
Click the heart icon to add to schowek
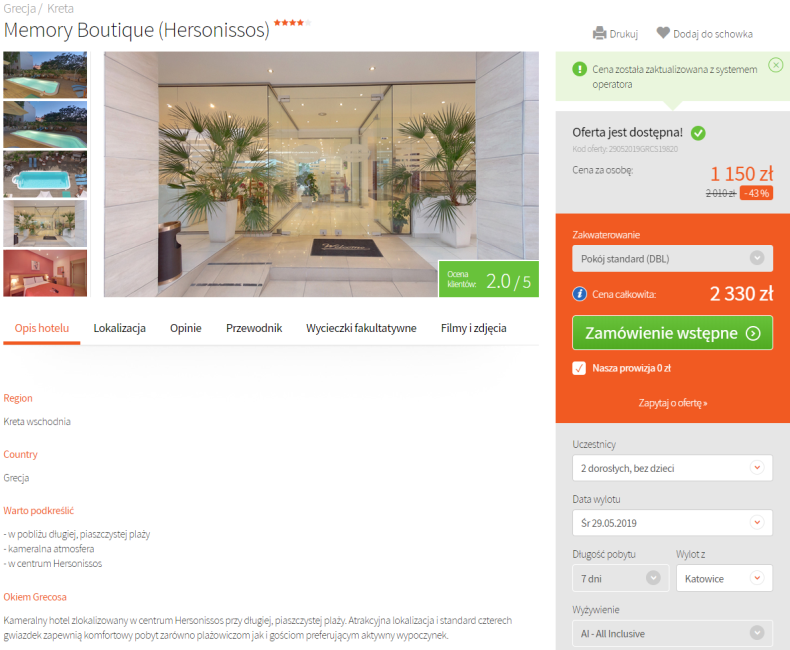pyautogui.click(x=663, y=33)
